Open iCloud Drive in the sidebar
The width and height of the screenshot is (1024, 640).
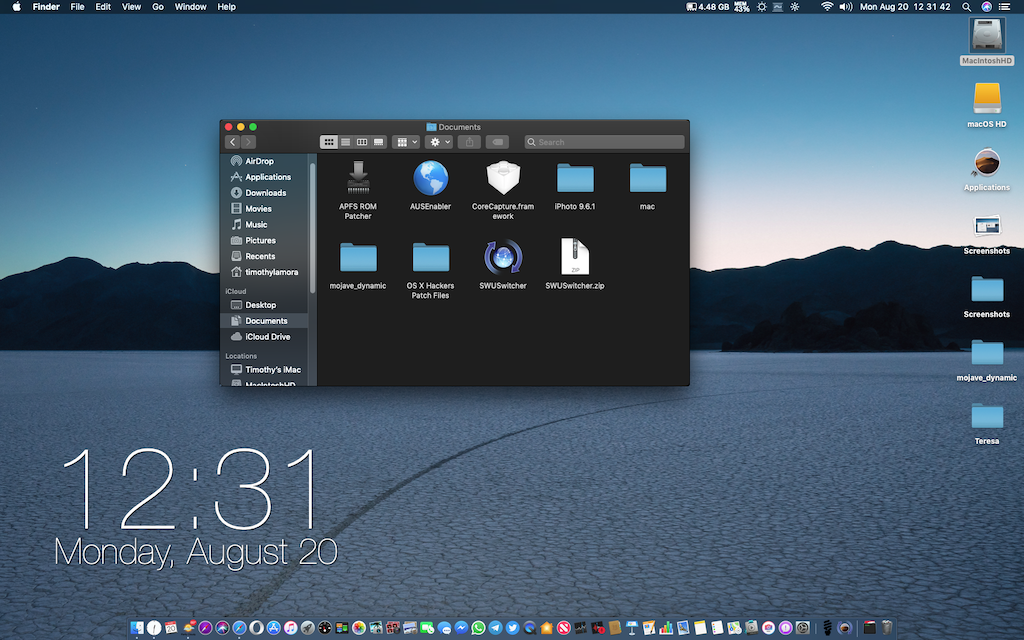[265, 337]
